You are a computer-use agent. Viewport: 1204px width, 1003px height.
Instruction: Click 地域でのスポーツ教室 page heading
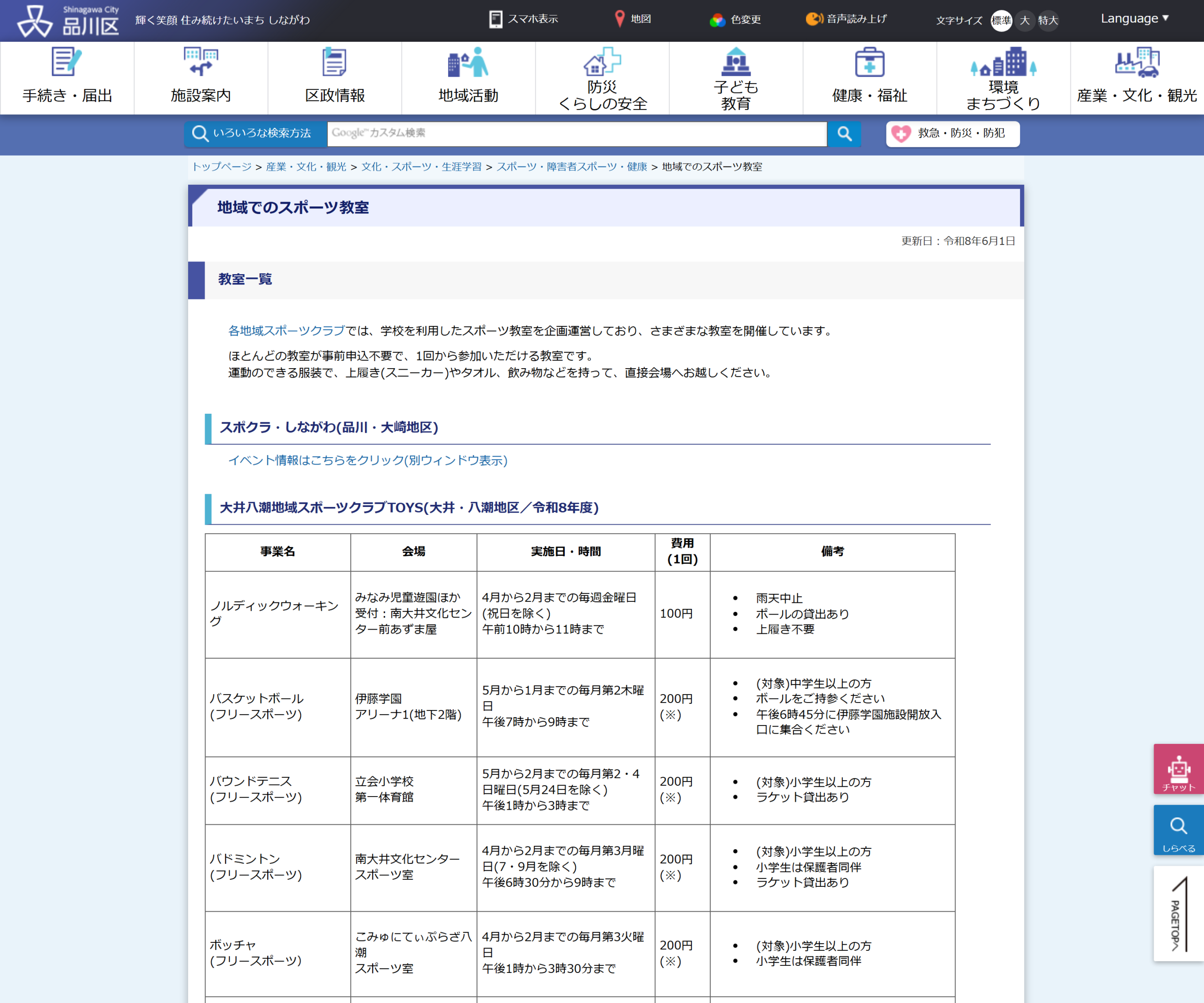[293, 207]
